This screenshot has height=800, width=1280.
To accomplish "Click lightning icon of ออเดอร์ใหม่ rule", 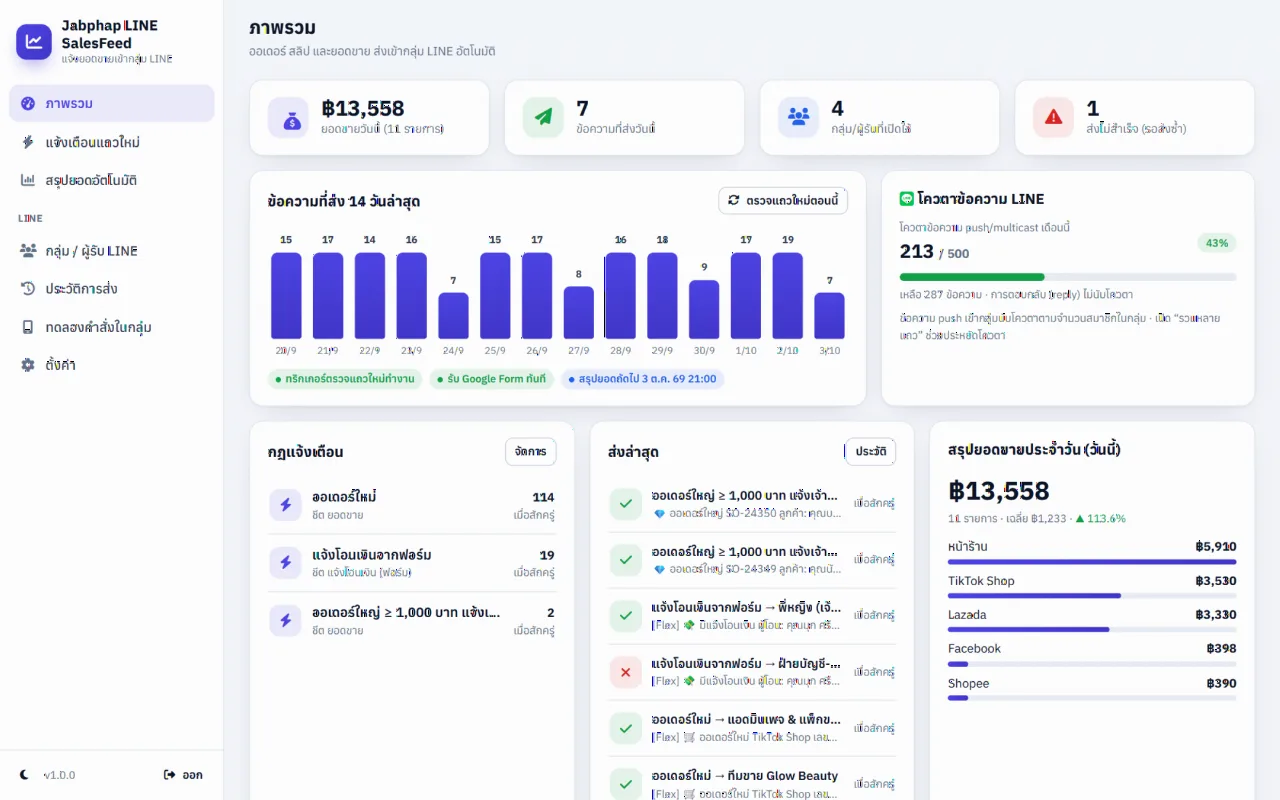I will pos(285,505).
